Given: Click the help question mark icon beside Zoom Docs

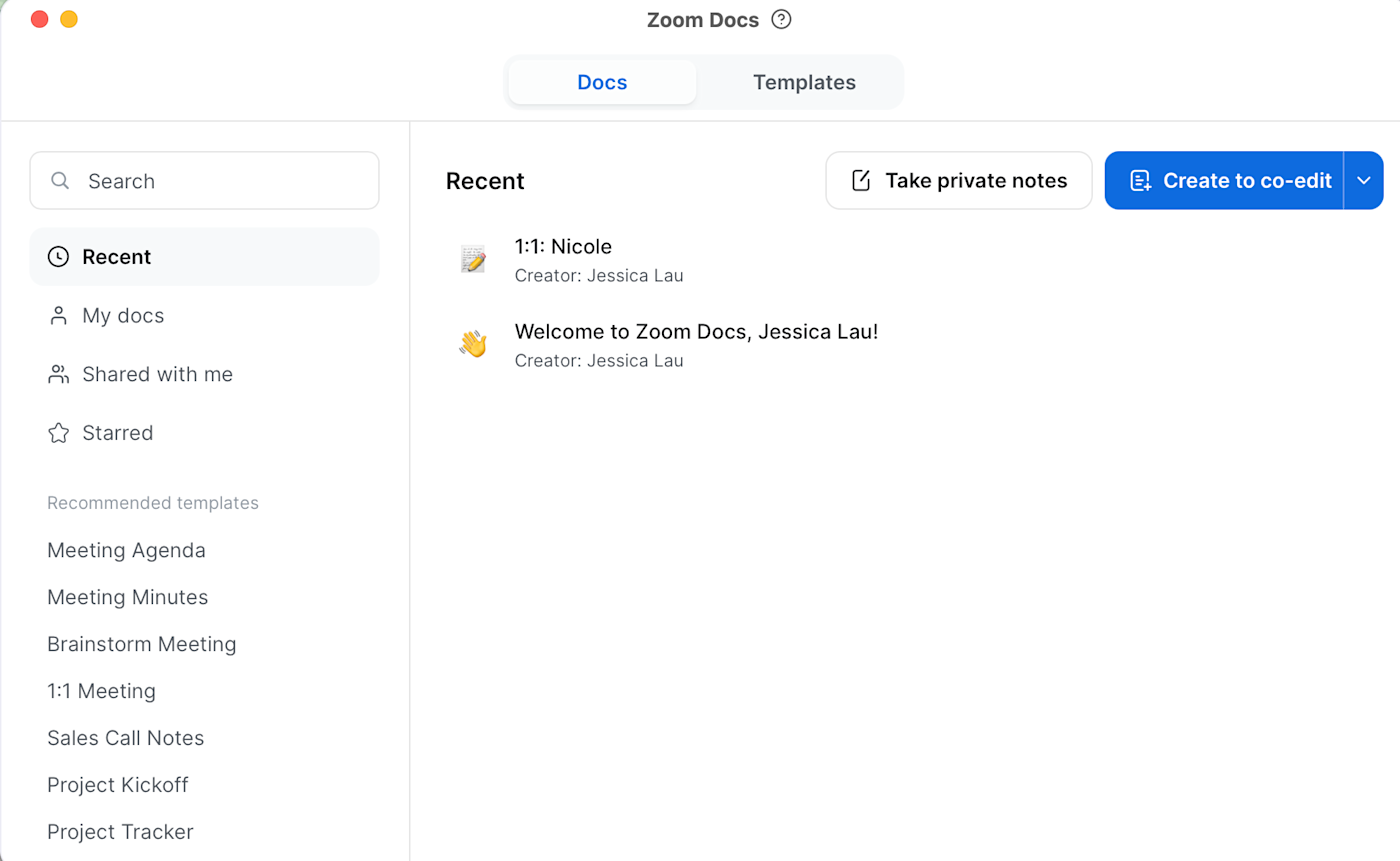Looking at the screenshot, I should 782,19.
